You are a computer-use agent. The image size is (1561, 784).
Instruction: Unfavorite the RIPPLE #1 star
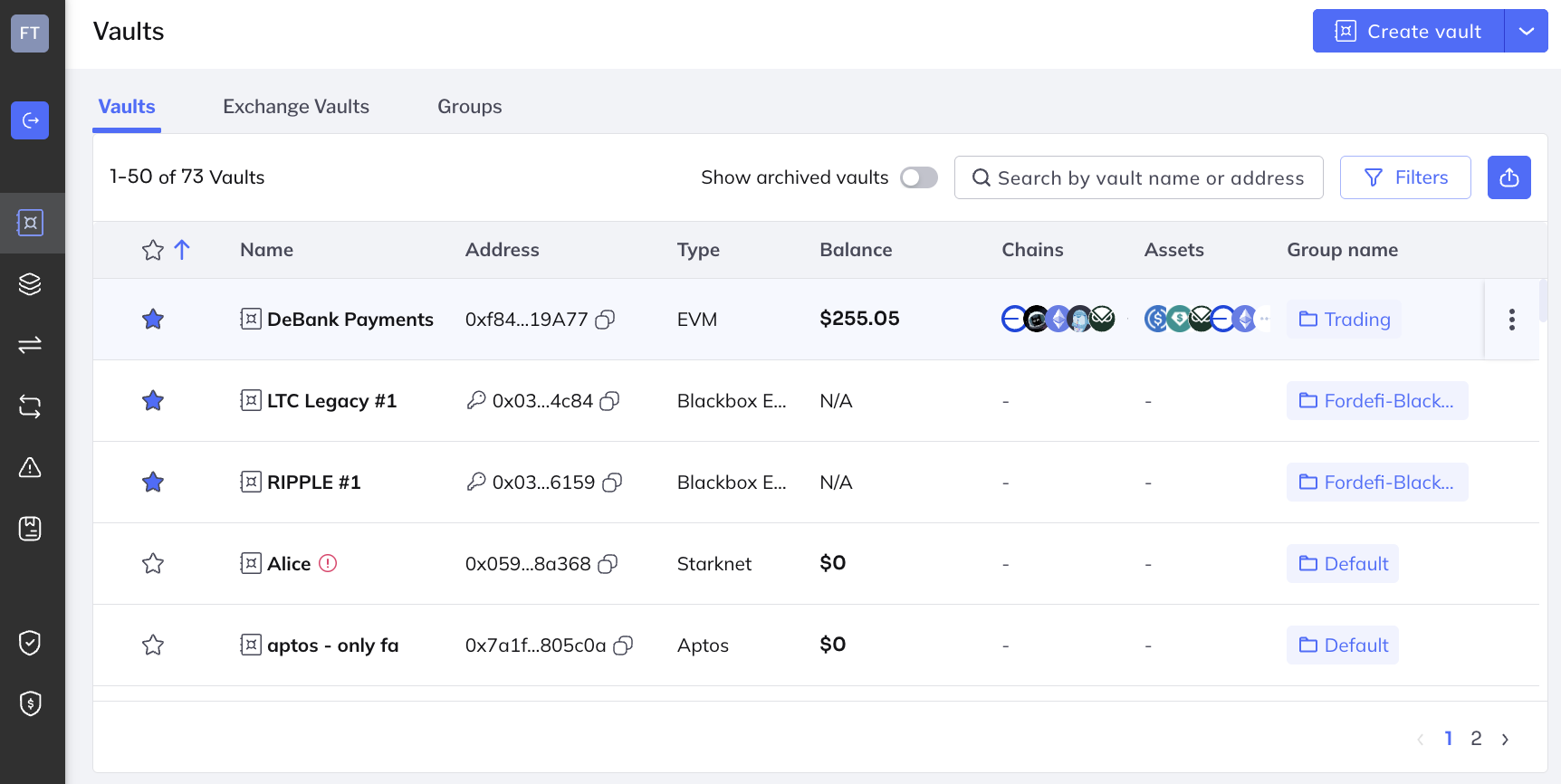point(153,482)
